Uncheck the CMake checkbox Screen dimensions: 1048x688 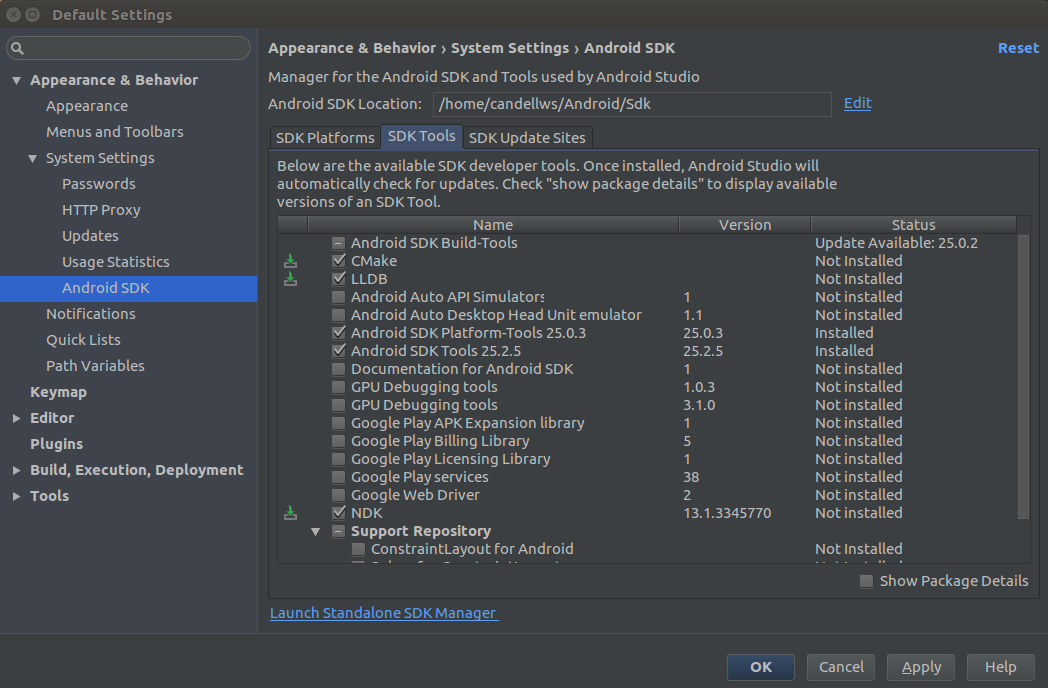tap(339, 261)
